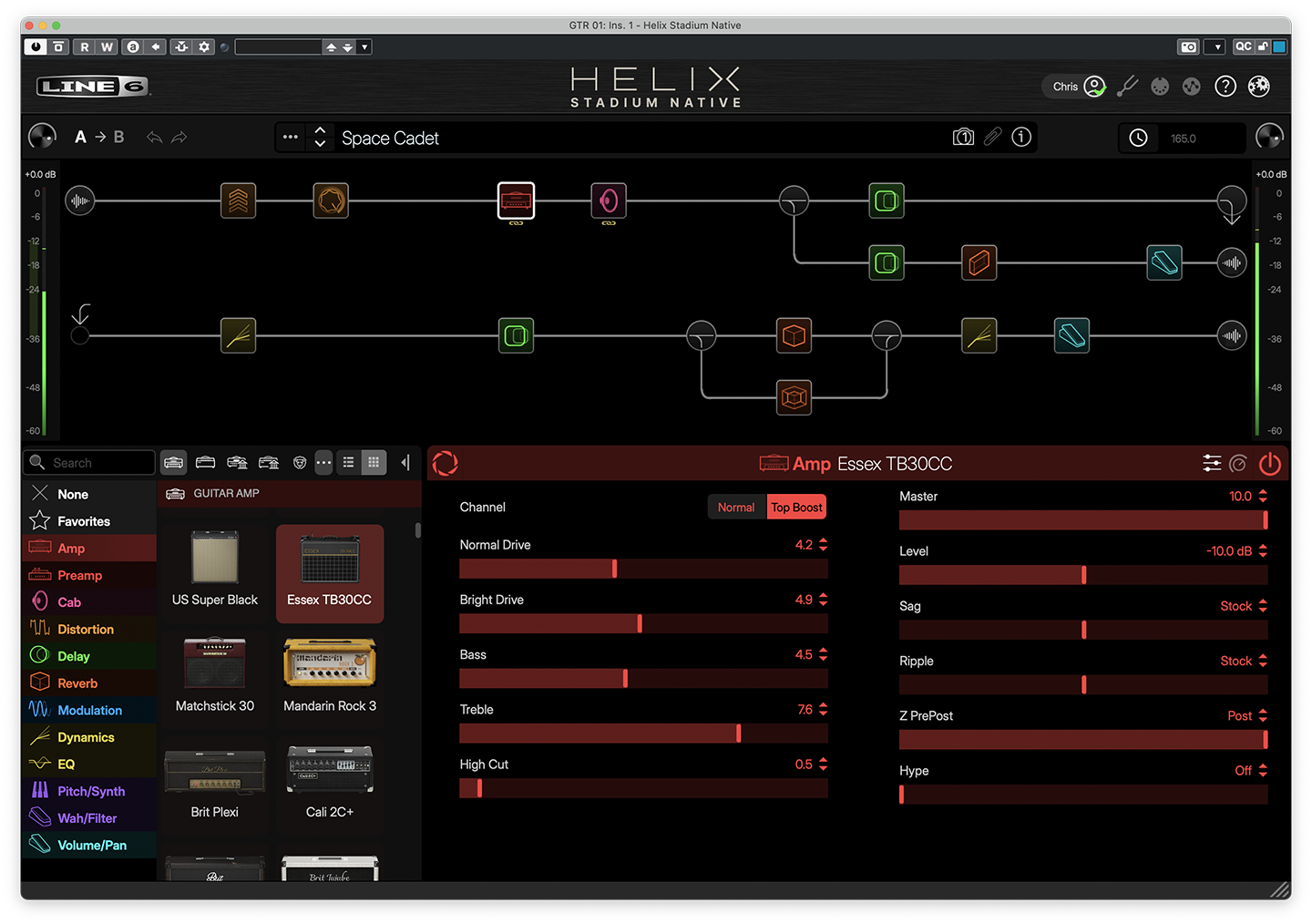Select the Cab category

click(x=88, y=602)
